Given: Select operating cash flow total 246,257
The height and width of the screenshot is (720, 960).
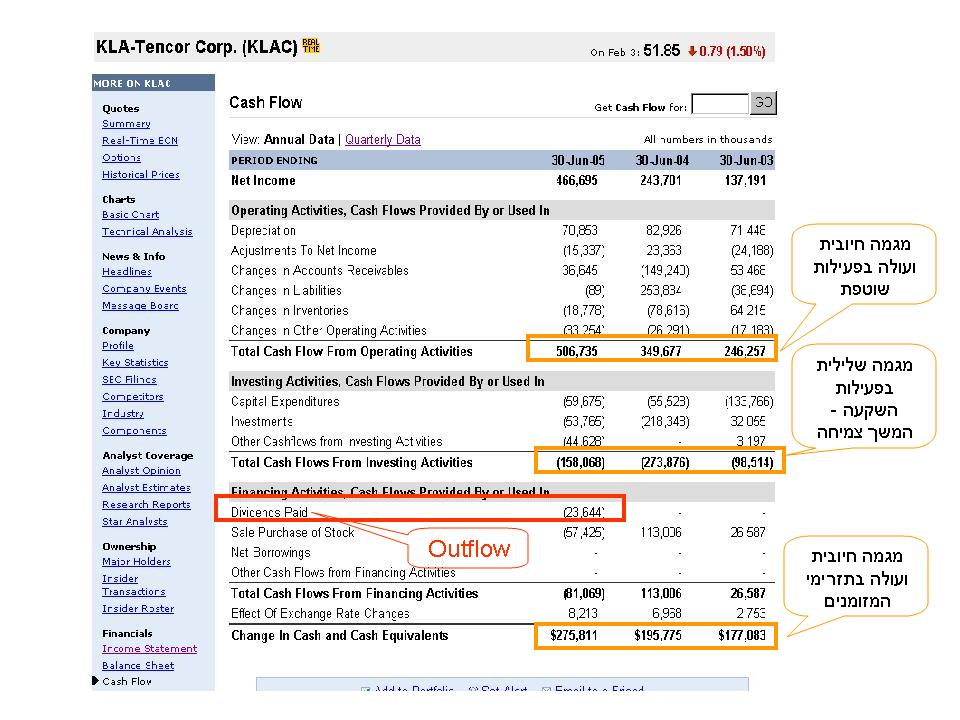Looking at the screenshot, I should pos(745,351).
